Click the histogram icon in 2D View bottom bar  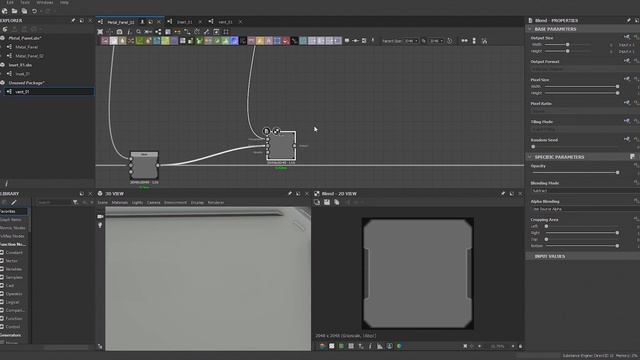[x=380, y=346]
